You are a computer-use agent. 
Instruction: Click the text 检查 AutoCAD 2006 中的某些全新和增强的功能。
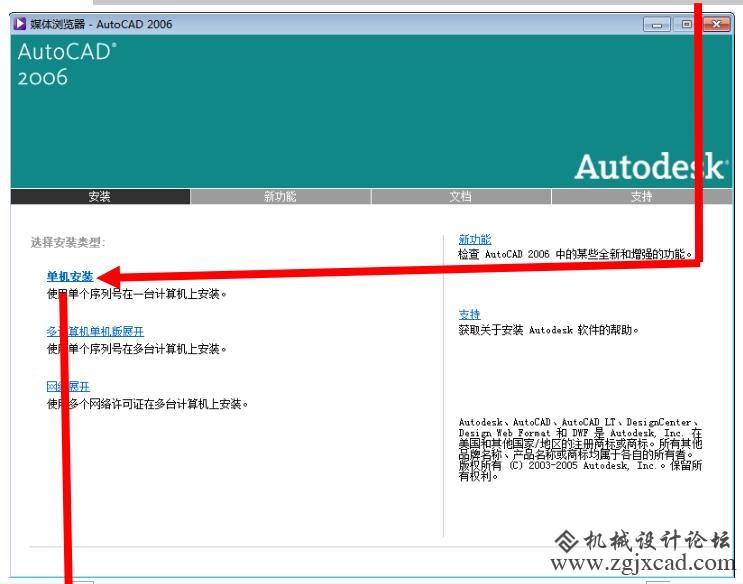click(576, 254)
